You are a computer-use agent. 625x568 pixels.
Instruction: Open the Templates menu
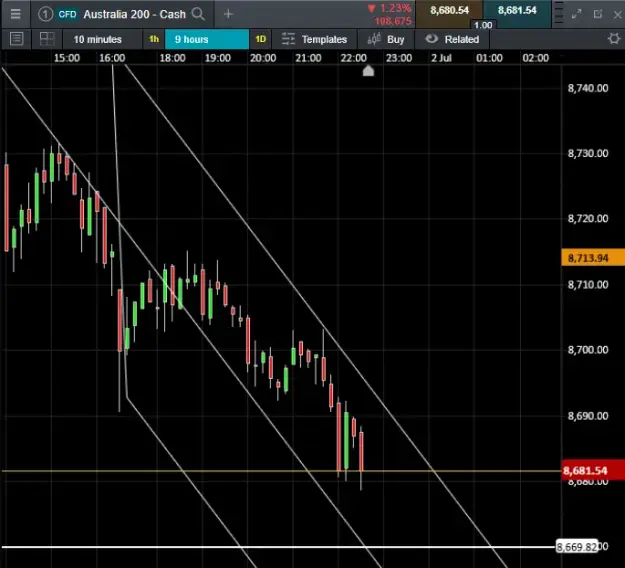314,39
